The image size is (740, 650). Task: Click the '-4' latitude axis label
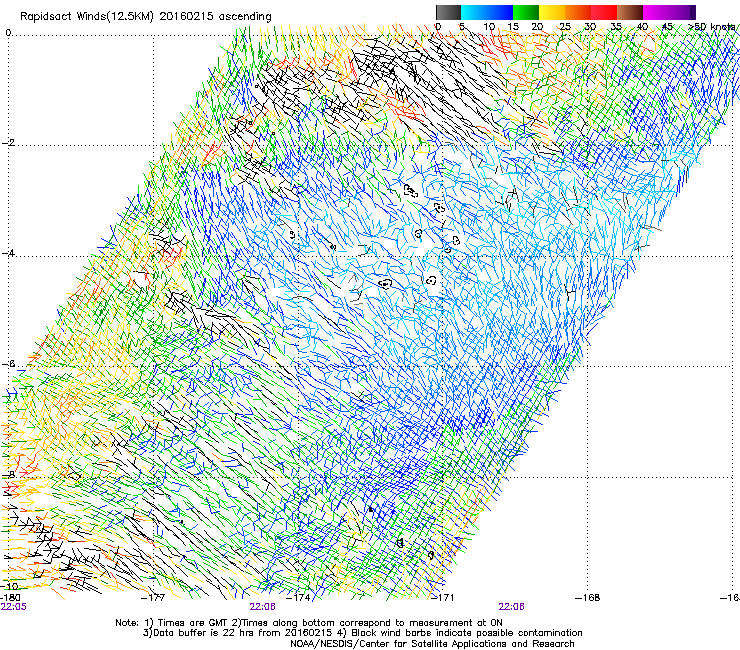pyautogui.click(x=9, y=253)
